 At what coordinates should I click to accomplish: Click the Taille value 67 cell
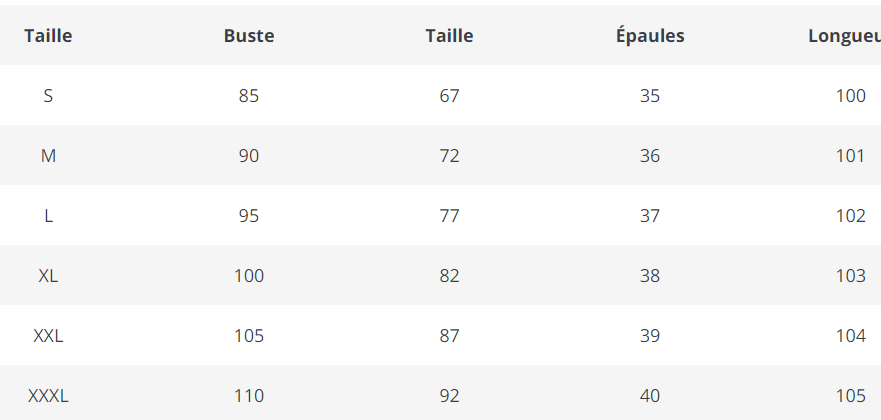[449, 96]
